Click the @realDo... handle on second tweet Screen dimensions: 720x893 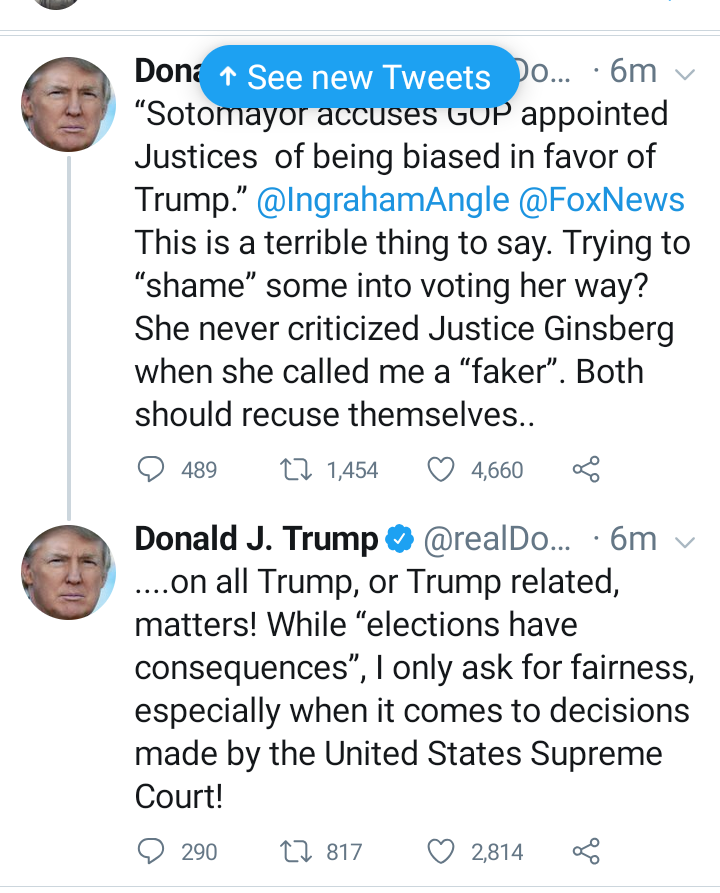pos(498,539)
